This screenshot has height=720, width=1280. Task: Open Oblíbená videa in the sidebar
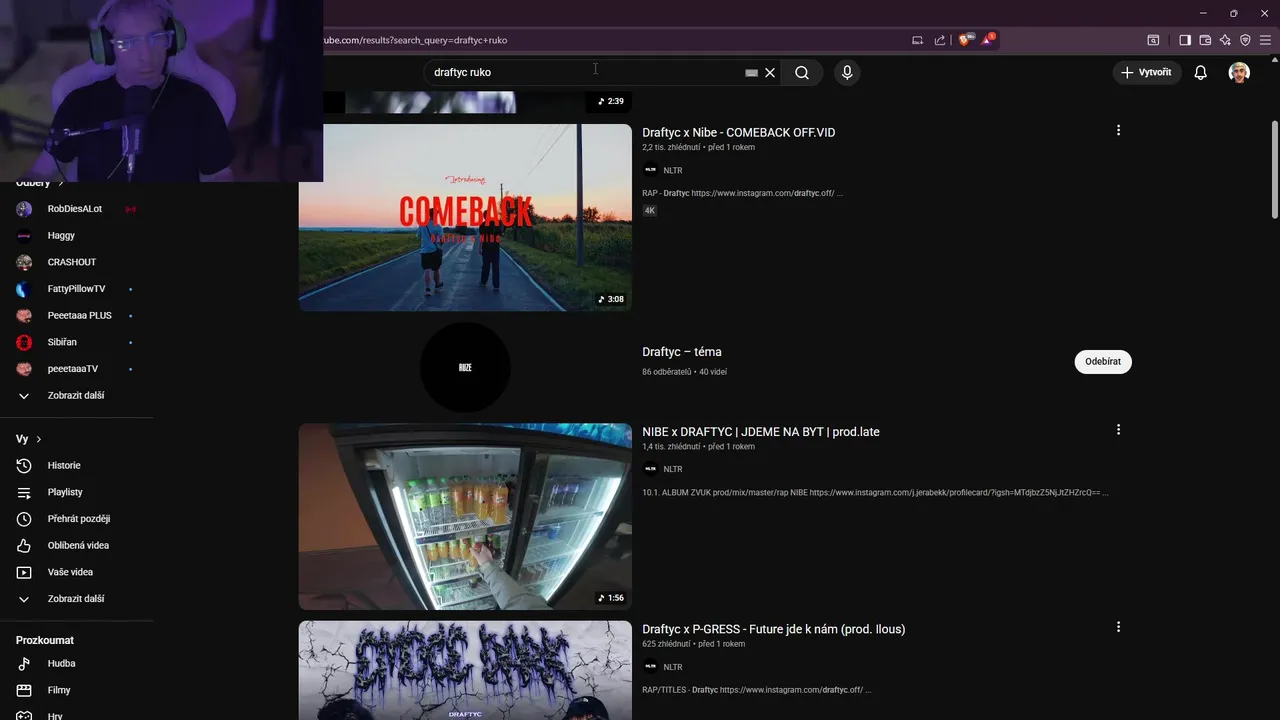point(78,545)
